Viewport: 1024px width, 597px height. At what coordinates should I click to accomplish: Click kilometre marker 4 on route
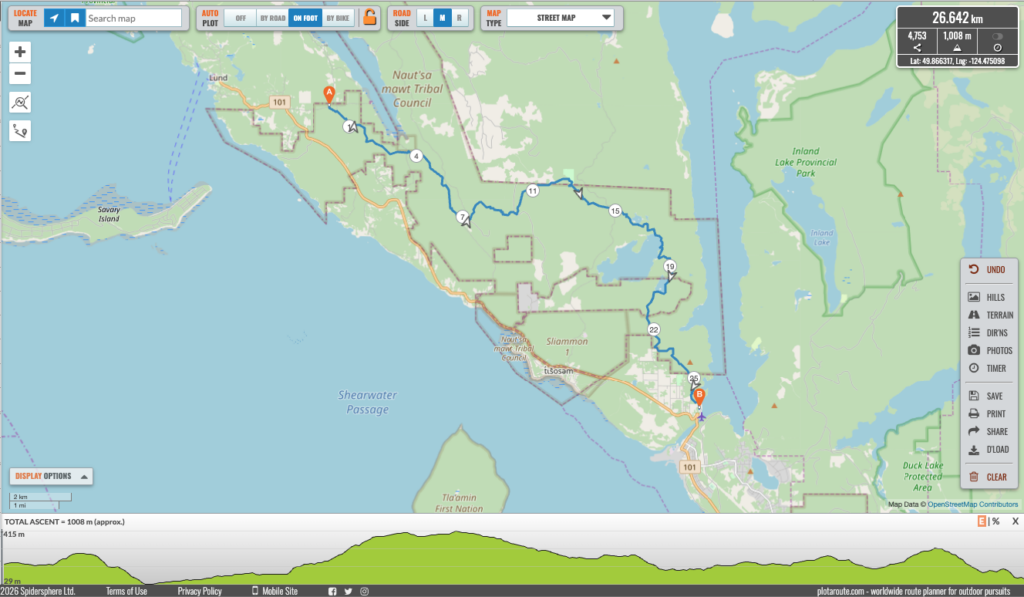tap(416, 156)
